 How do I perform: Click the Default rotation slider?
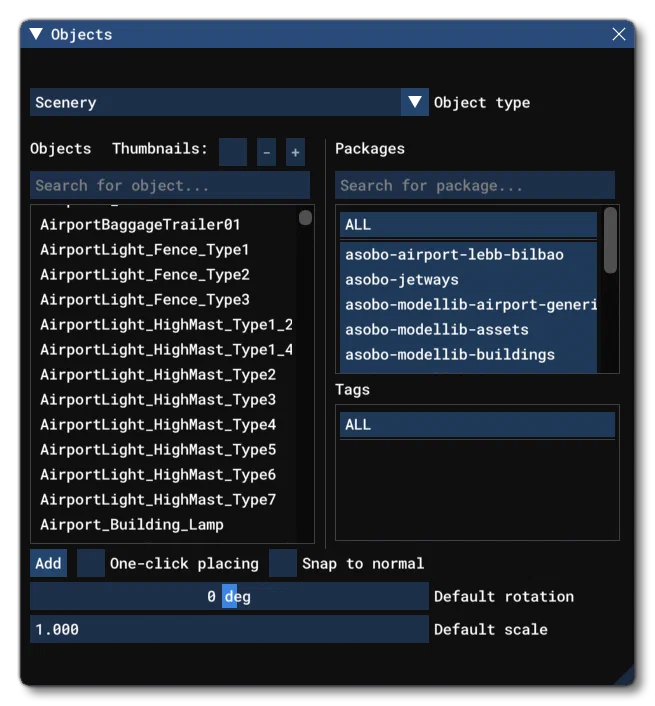229,596
